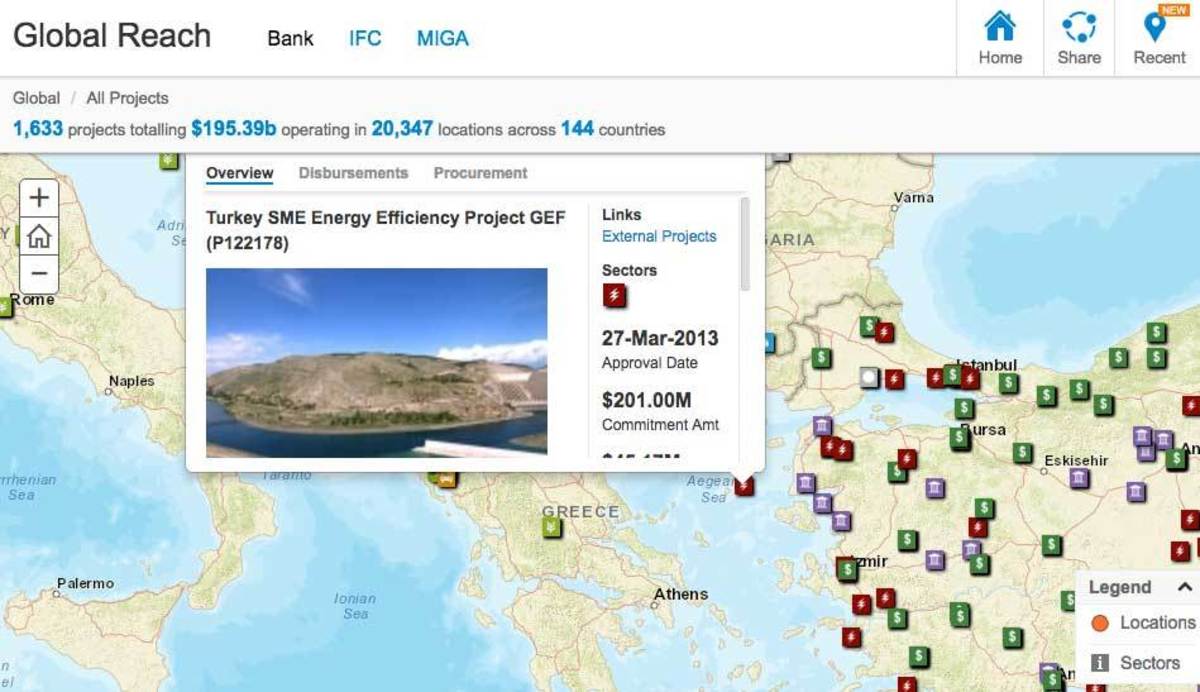
Task: Select the blue marker beside the popup edge
Action: tap(769, 343)
